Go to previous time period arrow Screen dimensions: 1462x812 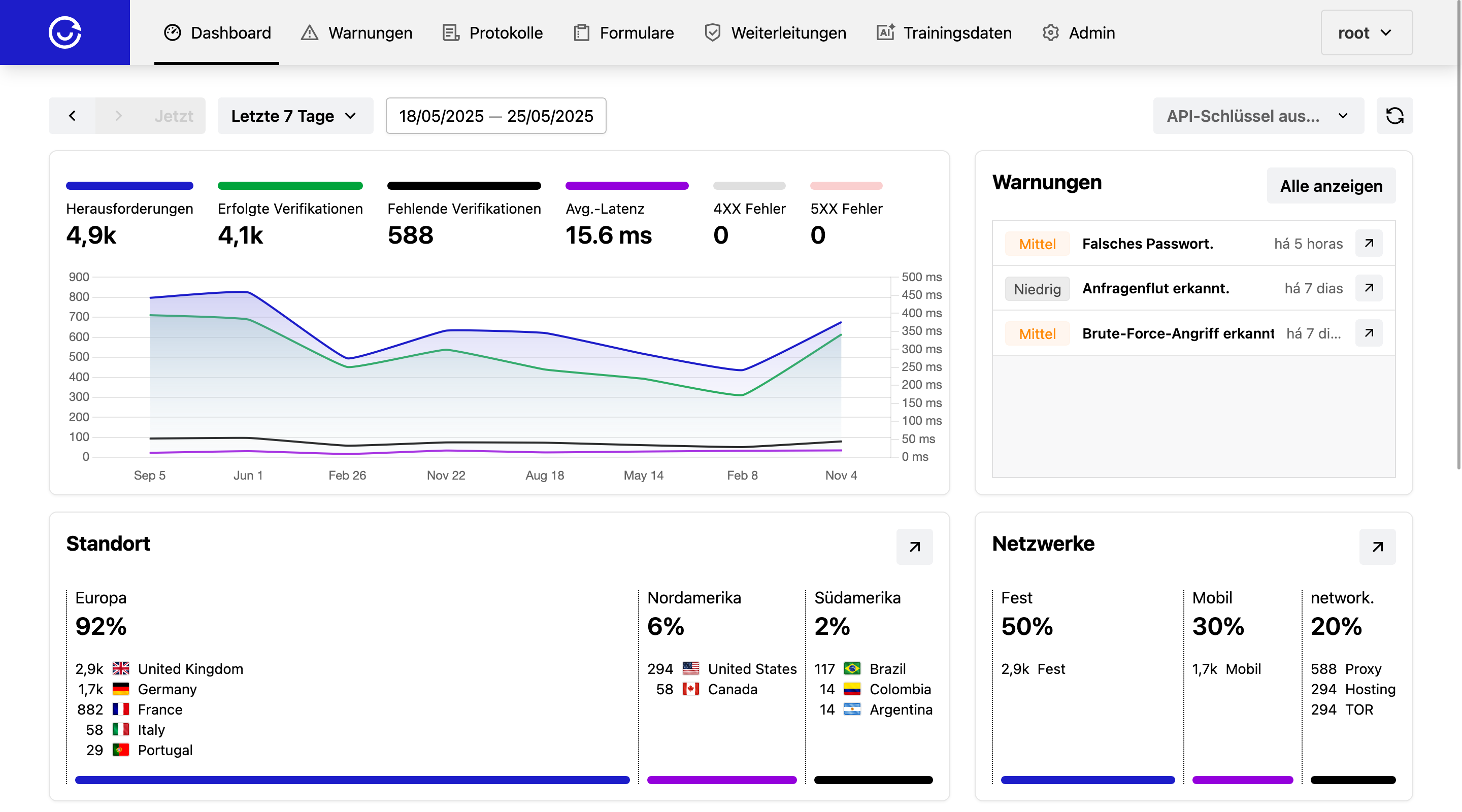(x=72, y=116)
